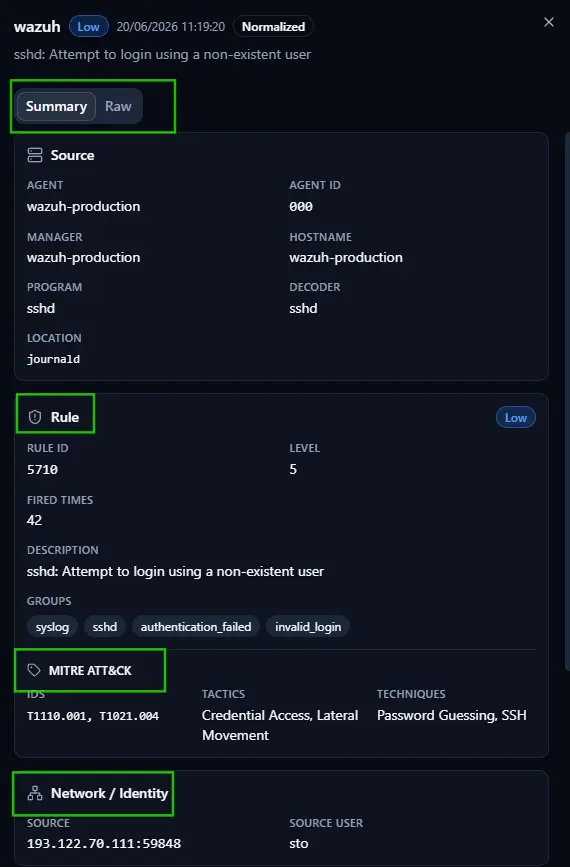Image resolution: width=570 pixels, height=867 pixels.
Task: Click the MITRE ATT&CK tag icon
Action: click(x=34, y=670)
